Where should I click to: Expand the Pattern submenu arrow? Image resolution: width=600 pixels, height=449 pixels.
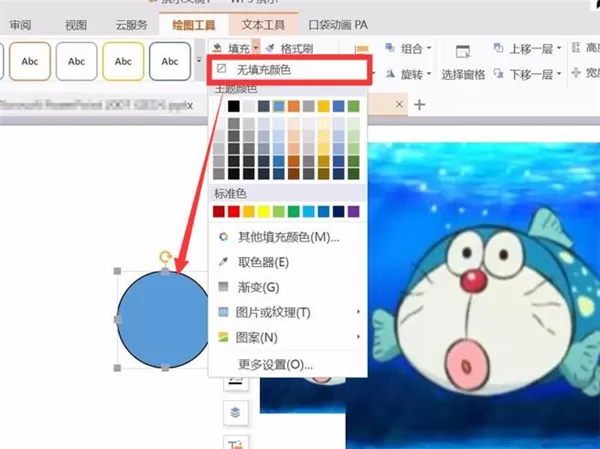point(358,336)
